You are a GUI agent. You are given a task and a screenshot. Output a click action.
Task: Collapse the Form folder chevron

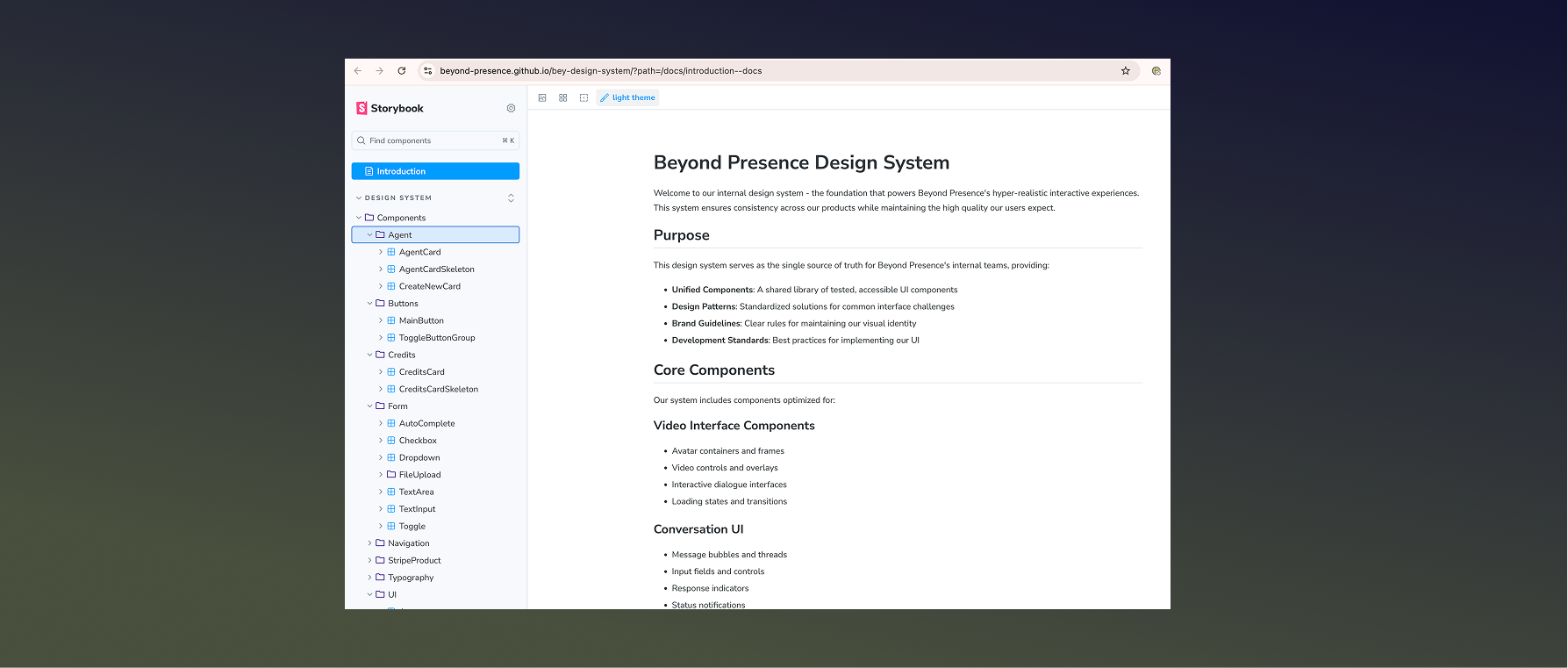pos(369,406)
